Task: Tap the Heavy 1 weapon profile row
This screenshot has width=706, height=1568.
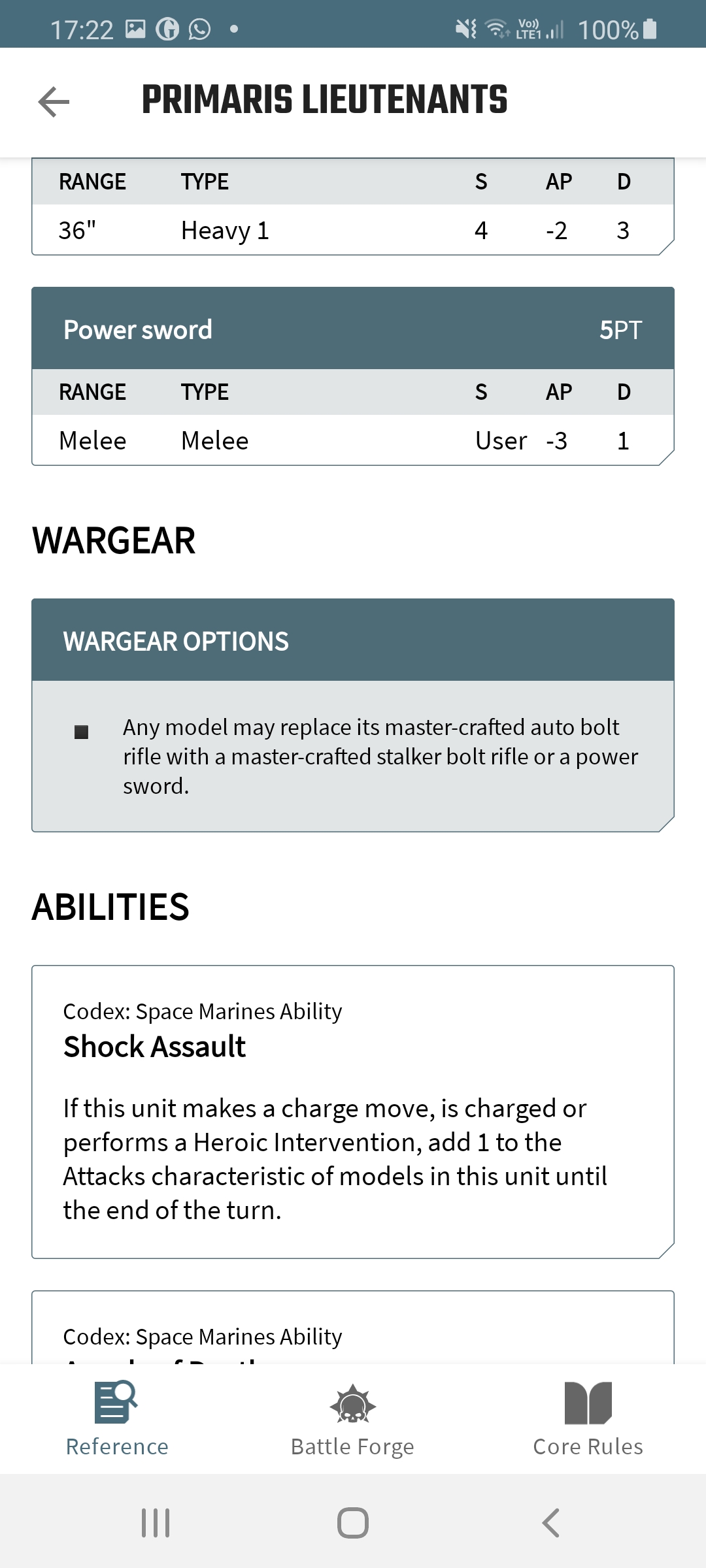Action: tap(353, 230)
